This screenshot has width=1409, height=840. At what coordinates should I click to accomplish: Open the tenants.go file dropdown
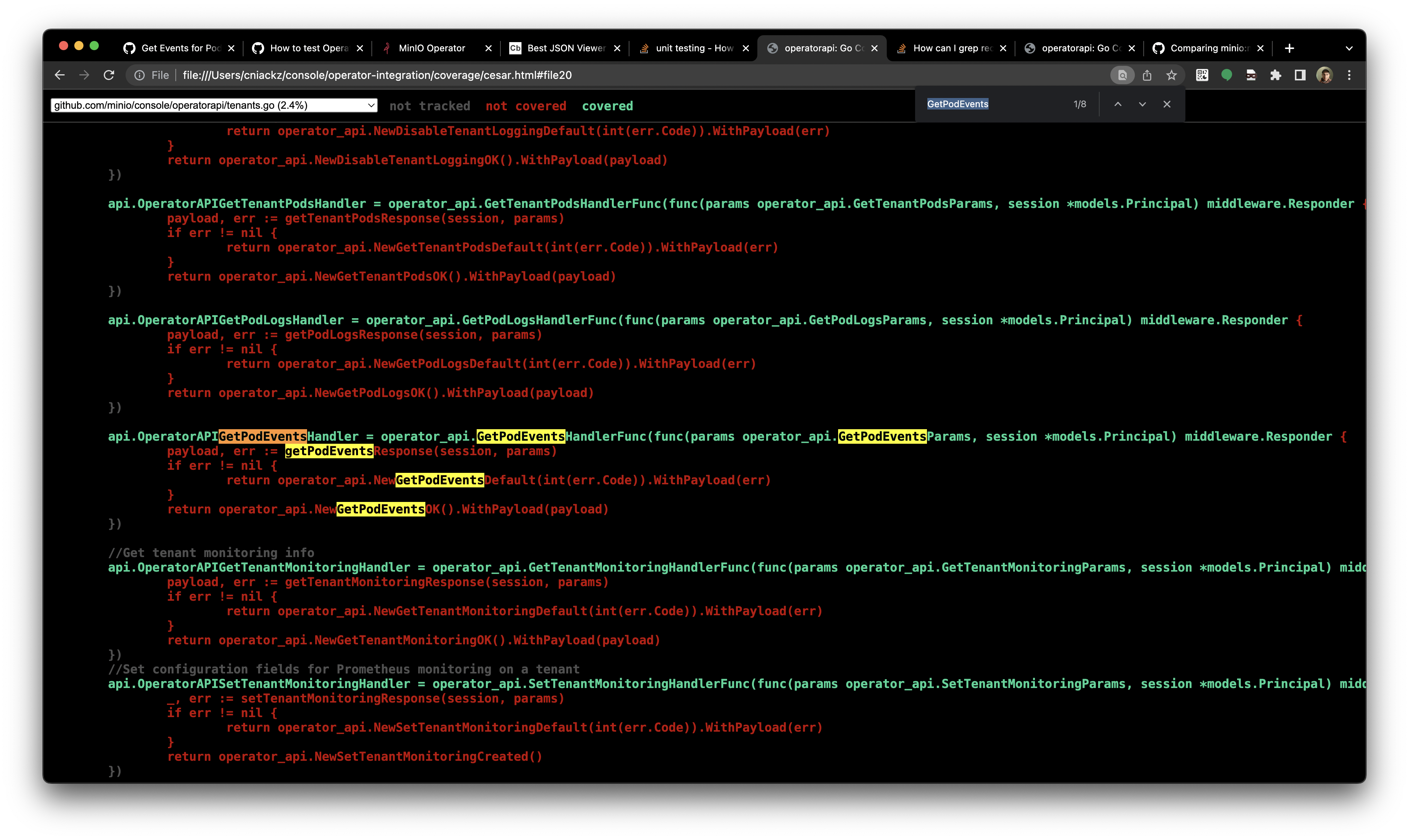(214, 105)
